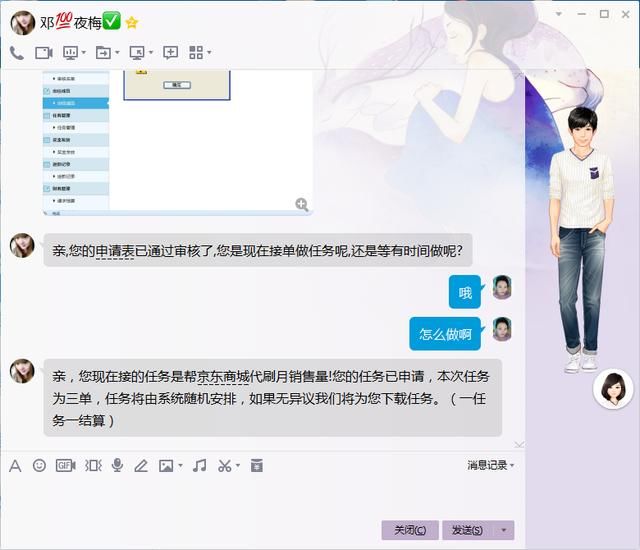Viewport: 640px width, 550px height.
Task: Open message history 消息记录
Action: click(x=490, y=465)
